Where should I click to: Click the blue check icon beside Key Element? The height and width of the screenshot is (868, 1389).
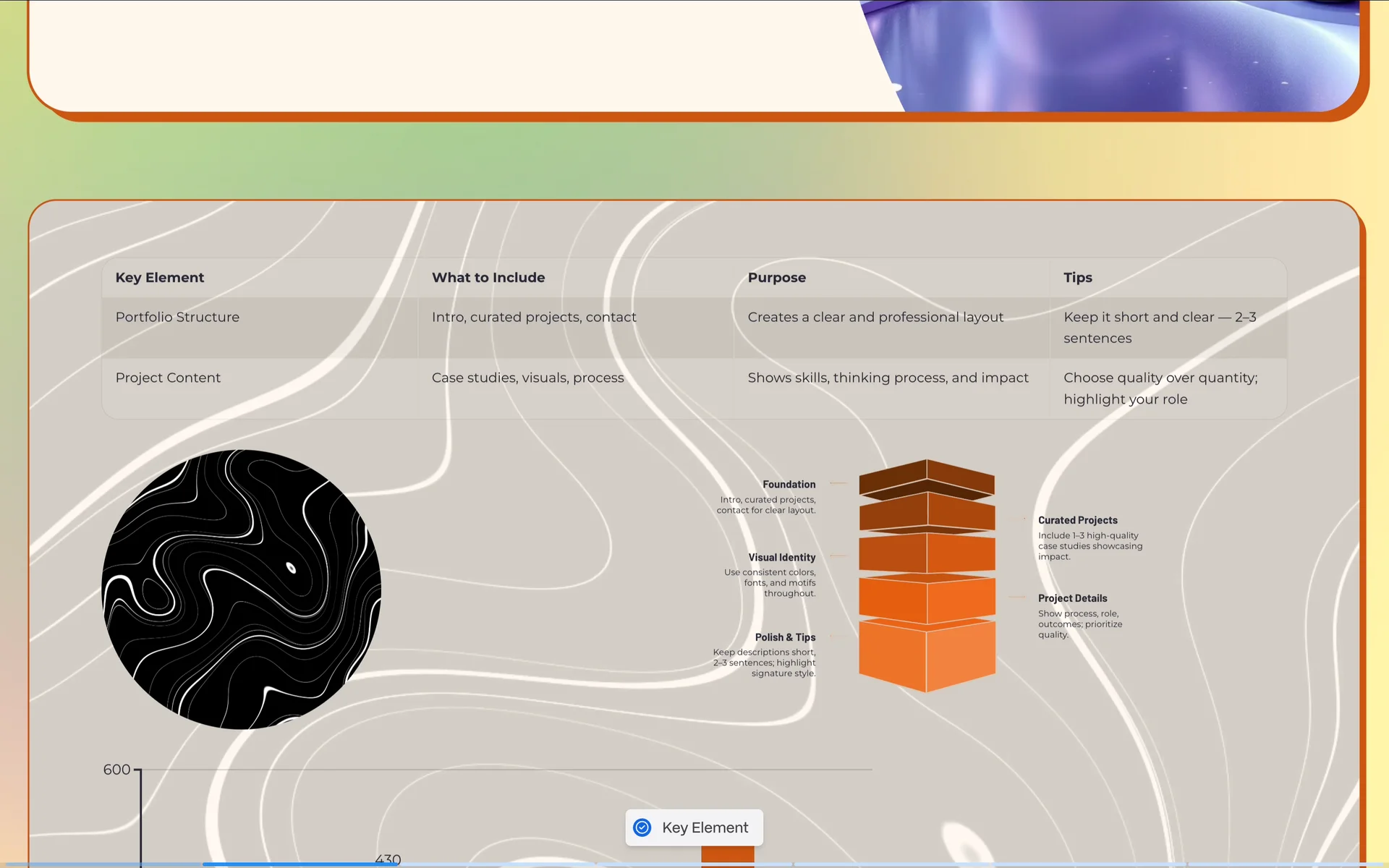(642, 827)
